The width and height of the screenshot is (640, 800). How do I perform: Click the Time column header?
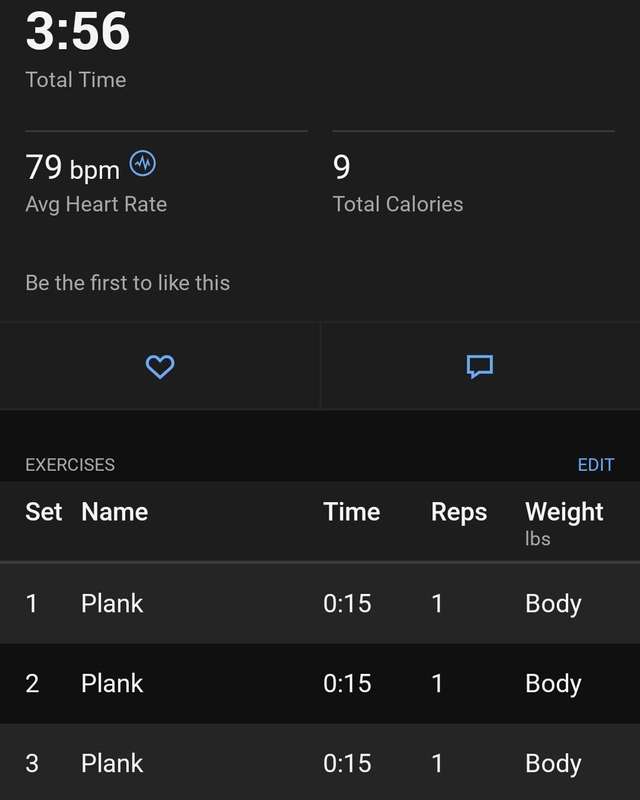point(352,512)
